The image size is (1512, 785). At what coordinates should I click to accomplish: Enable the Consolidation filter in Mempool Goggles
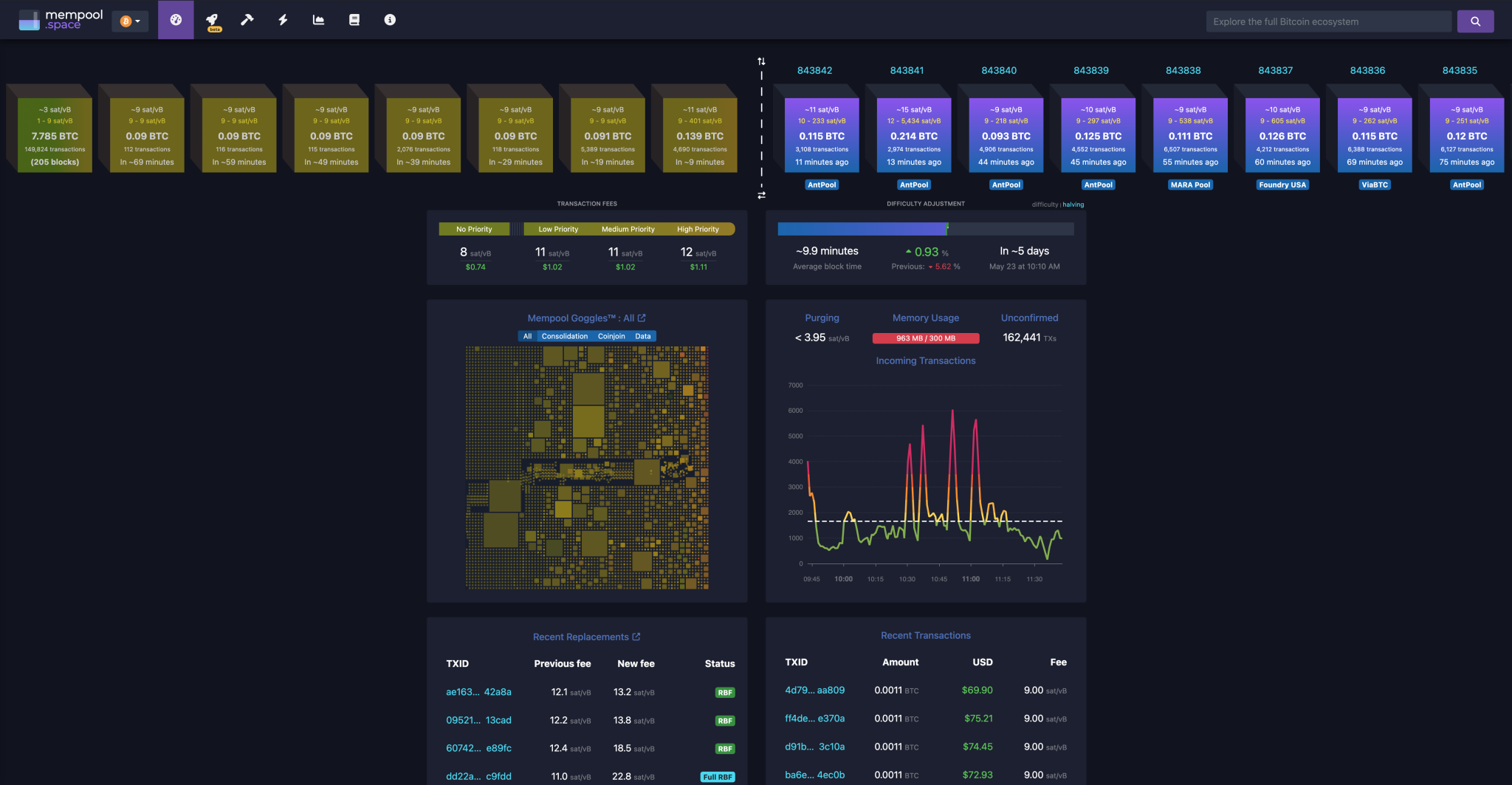point(565,336)
